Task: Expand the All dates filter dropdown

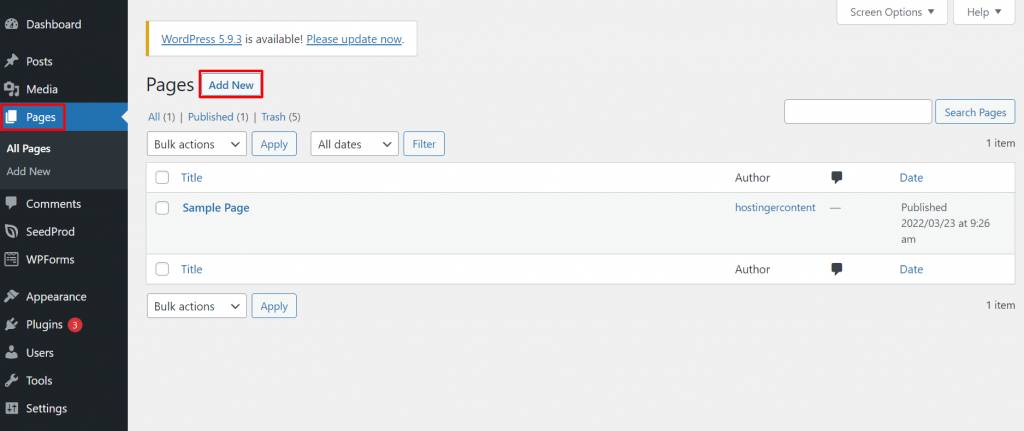Action: pos(355,144)
